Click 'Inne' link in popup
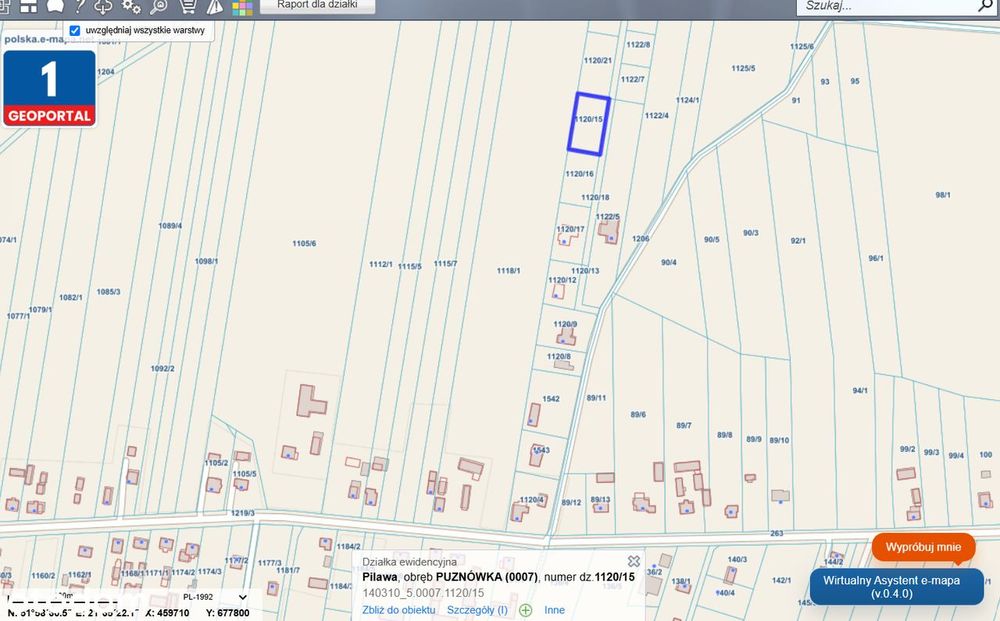This screenshot has height=621, width=1000. (554, 610)
